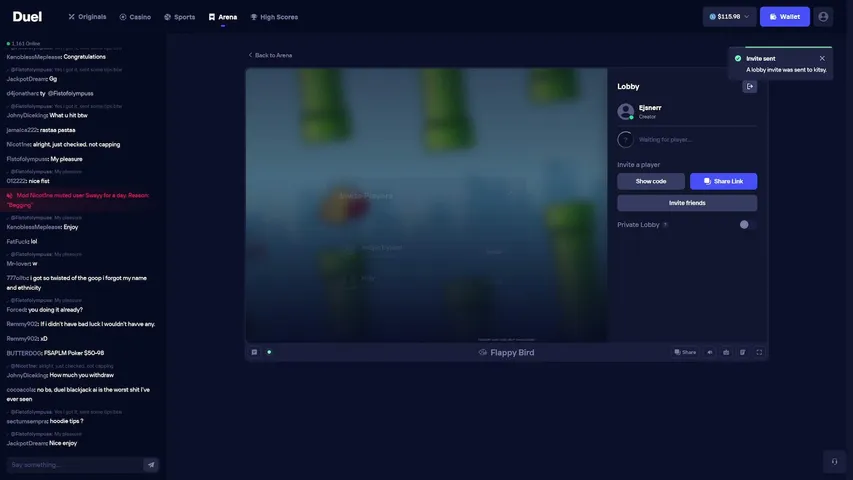This screenshot has height=480, width=853.
Task: Open the Casino tab
Action: point(135,17)
